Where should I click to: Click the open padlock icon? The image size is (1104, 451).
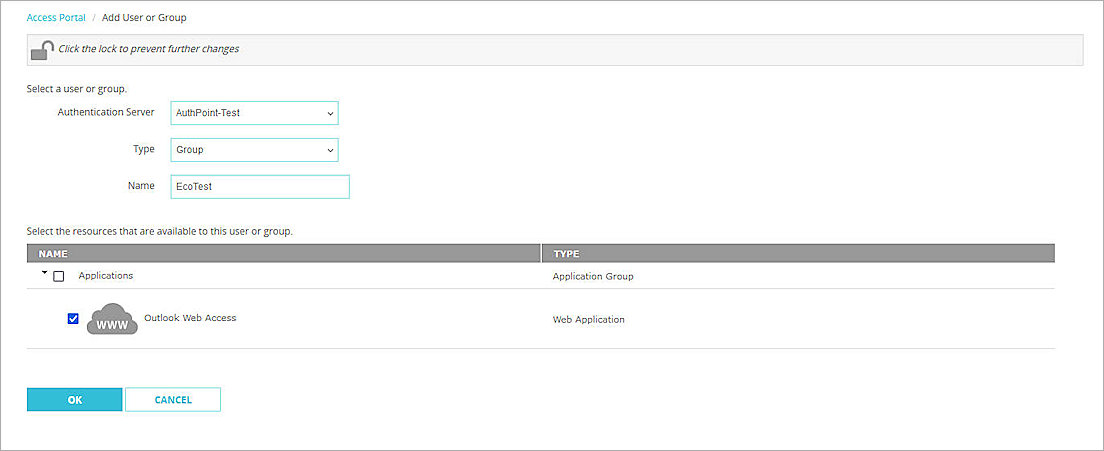click(42, 50)
